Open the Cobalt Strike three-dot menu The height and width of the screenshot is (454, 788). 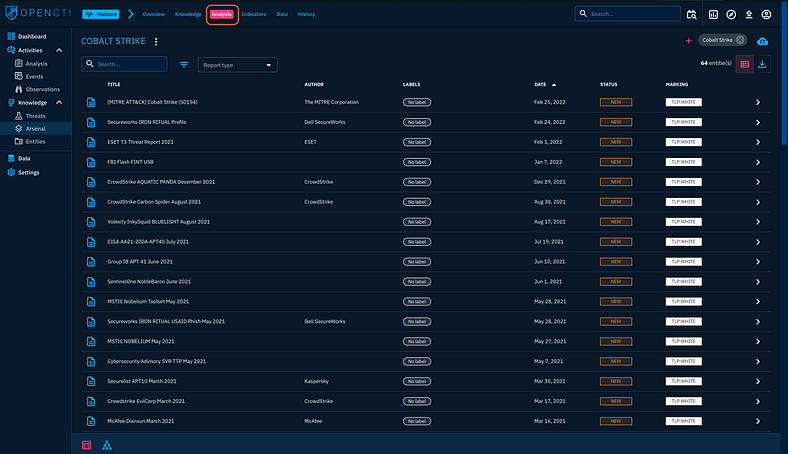coord(156,42)
